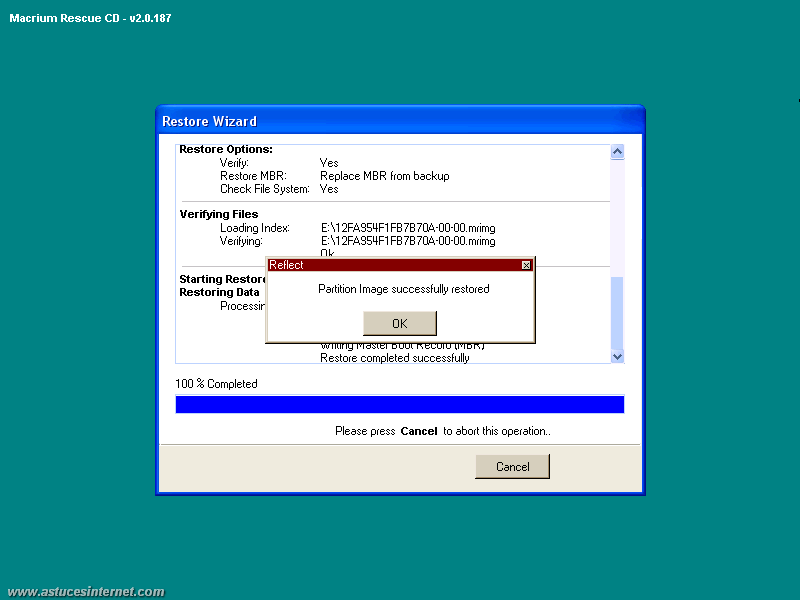Viewport: 800px width, 600px height.
Task: Click 'Partition Image successfully restored' message
Action: pyautogui.click(x=404, y=289)
